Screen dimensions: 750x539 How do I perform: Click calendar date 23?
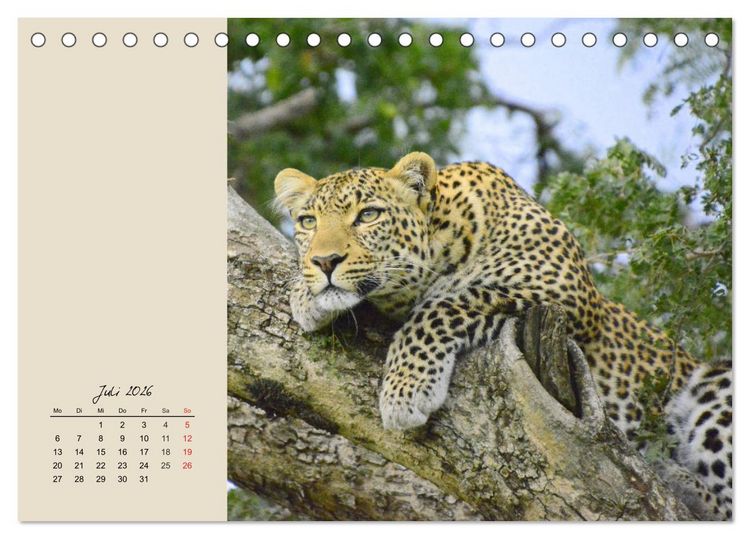pyautogui.click(x=122, y=465)
